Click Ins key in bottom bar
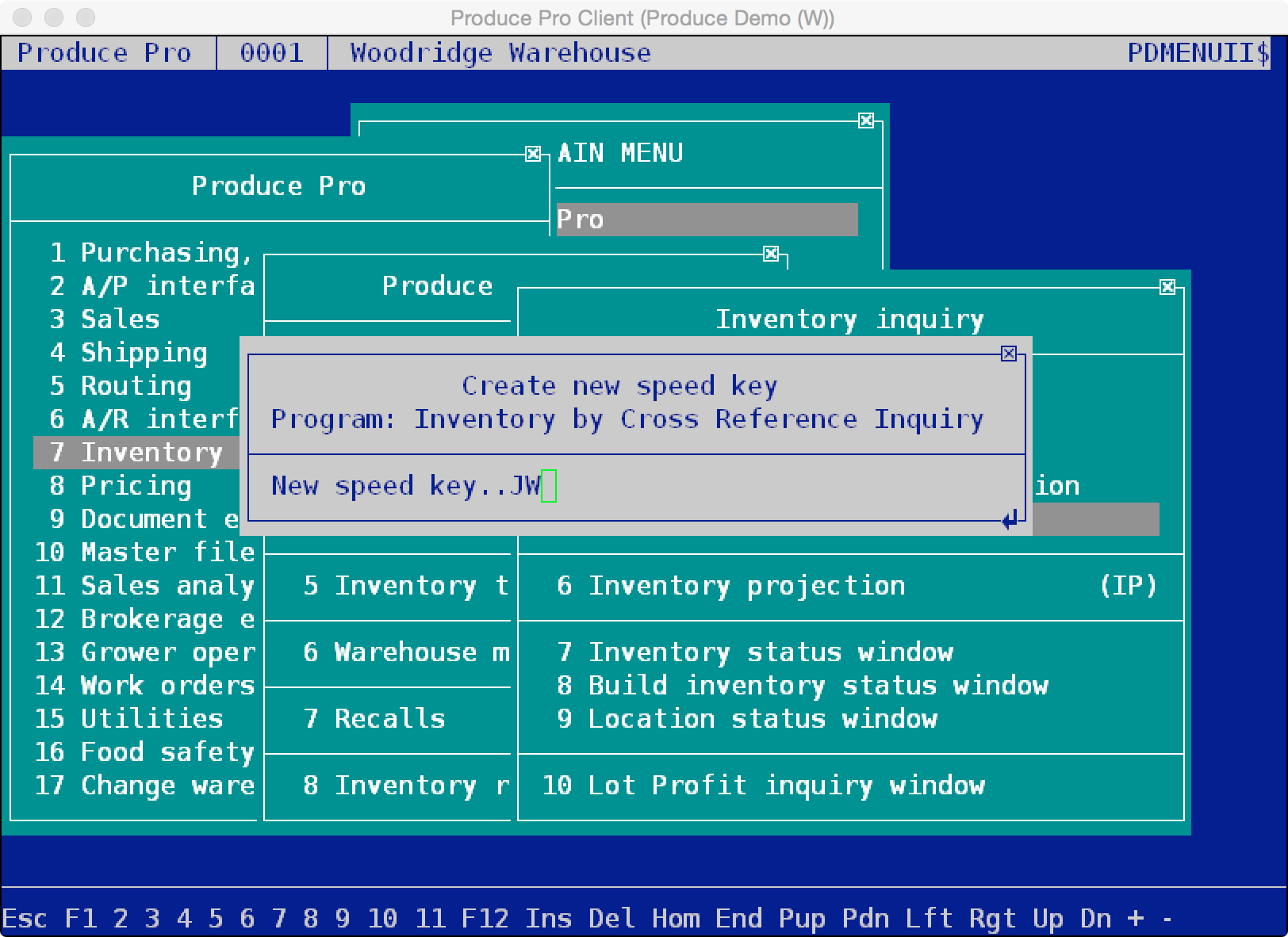The width and height of the screenshot is (1288, 937). coord(549,919)
